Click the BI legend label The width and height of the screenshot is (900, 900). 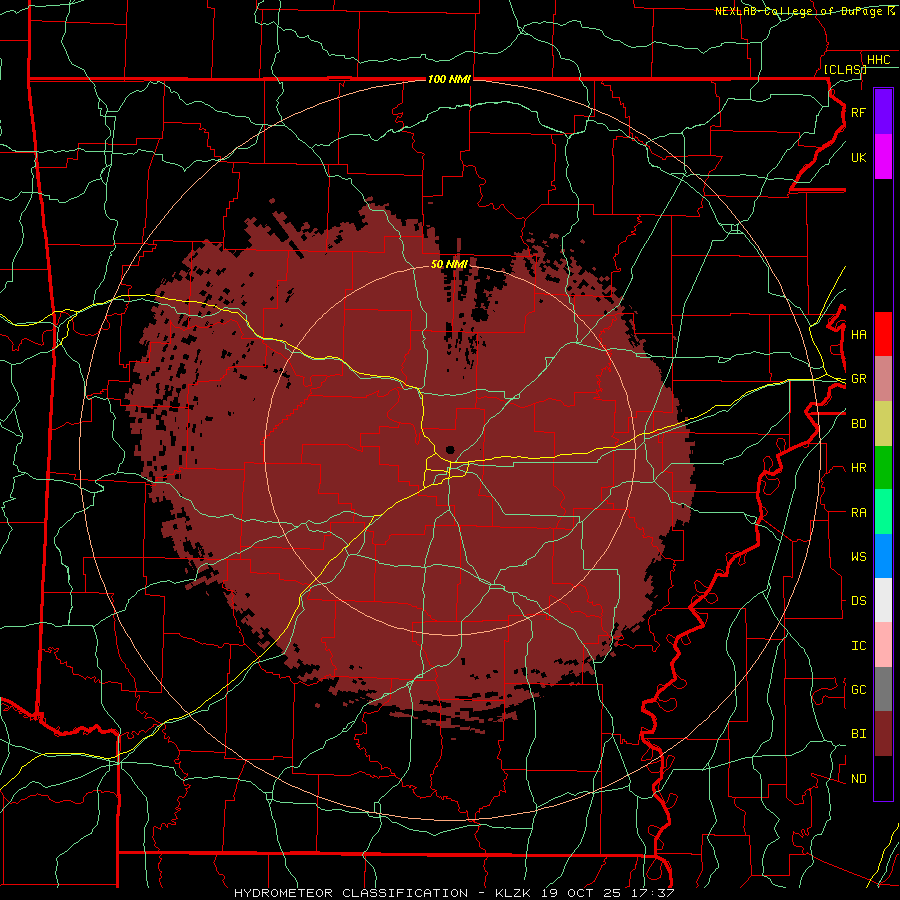coord(858,734)
